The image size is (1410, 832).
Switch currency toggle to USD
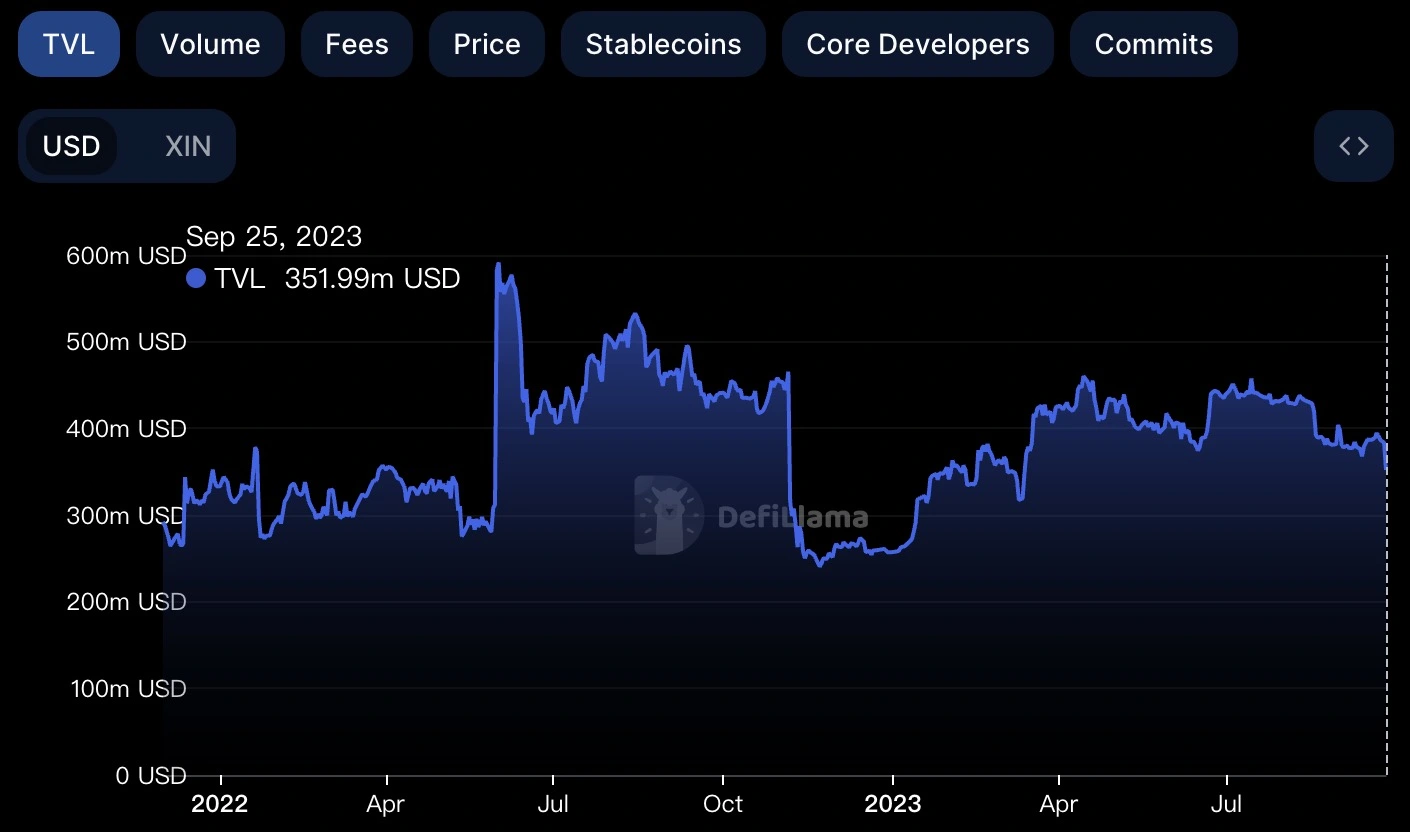click(72, 146)
